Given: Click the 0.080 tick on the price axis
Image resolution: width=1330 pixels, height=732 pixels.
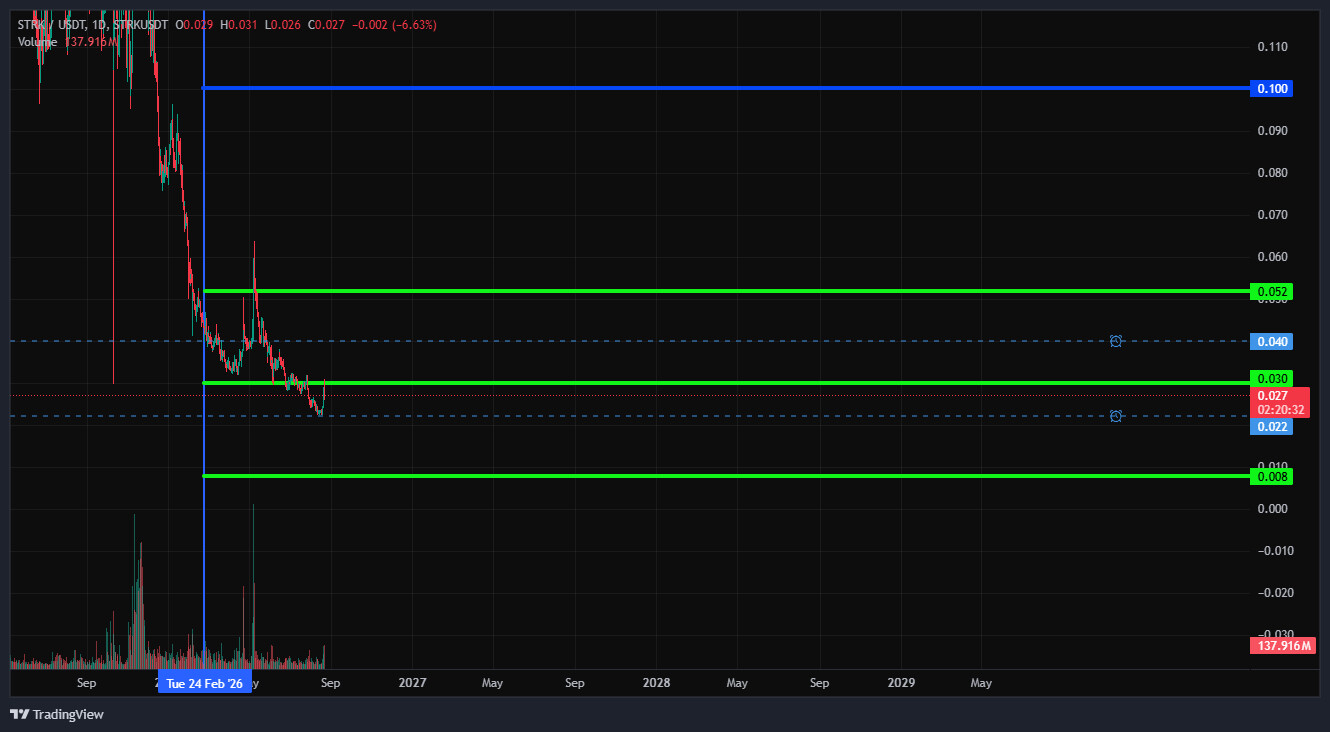Looking at the screenshot, I should 1272,173.
